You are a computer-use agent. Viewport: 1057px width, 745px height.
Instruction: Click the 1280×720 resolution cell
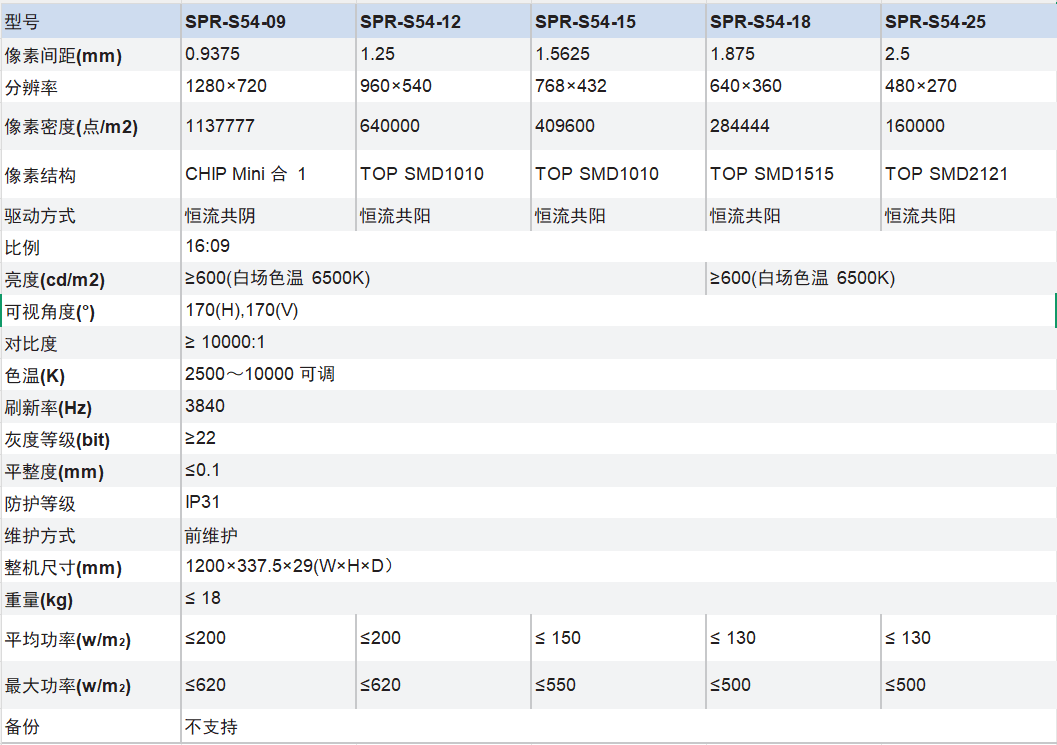268,86
